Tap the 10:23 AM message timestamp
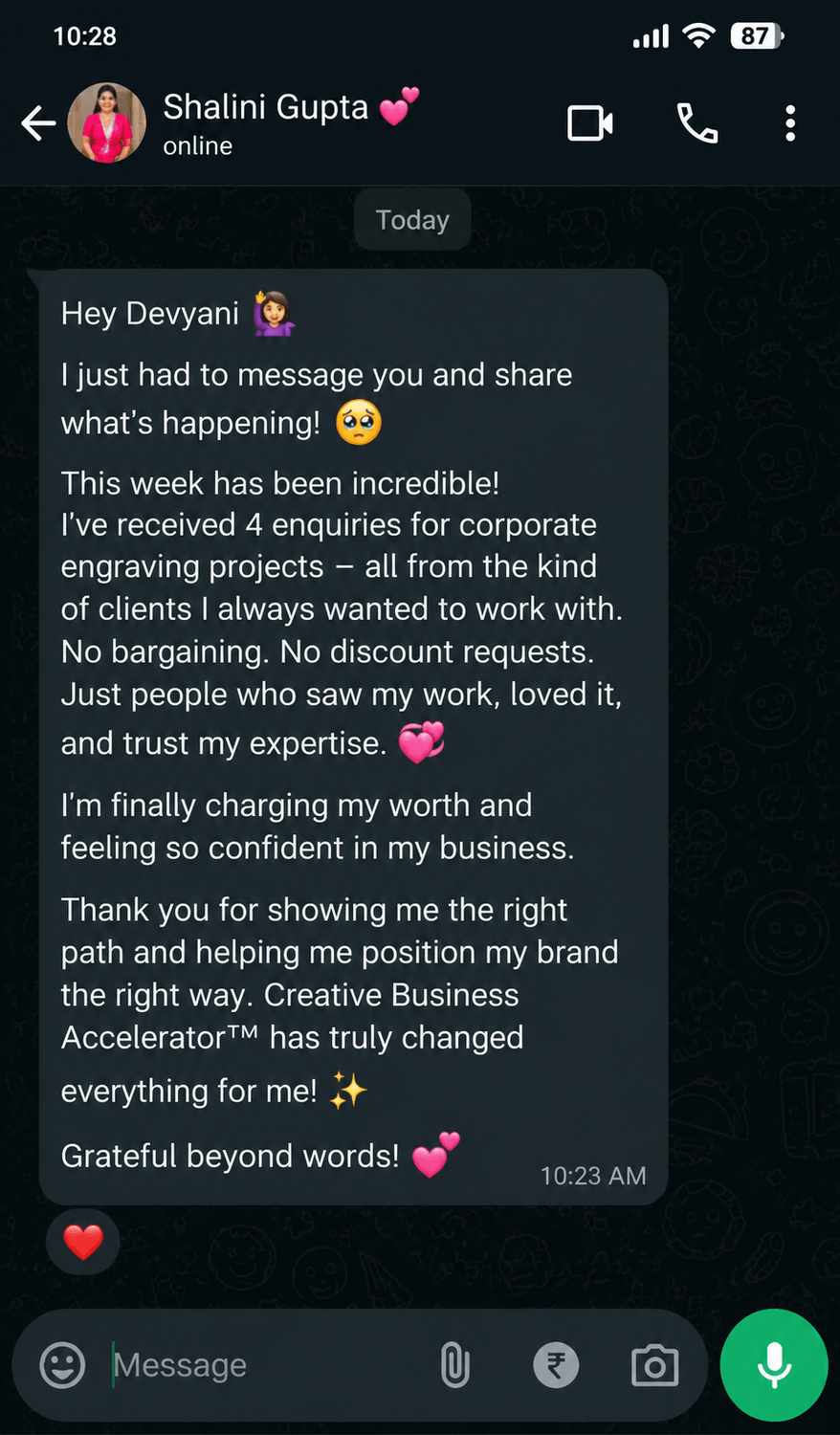 coord(593,1176)
